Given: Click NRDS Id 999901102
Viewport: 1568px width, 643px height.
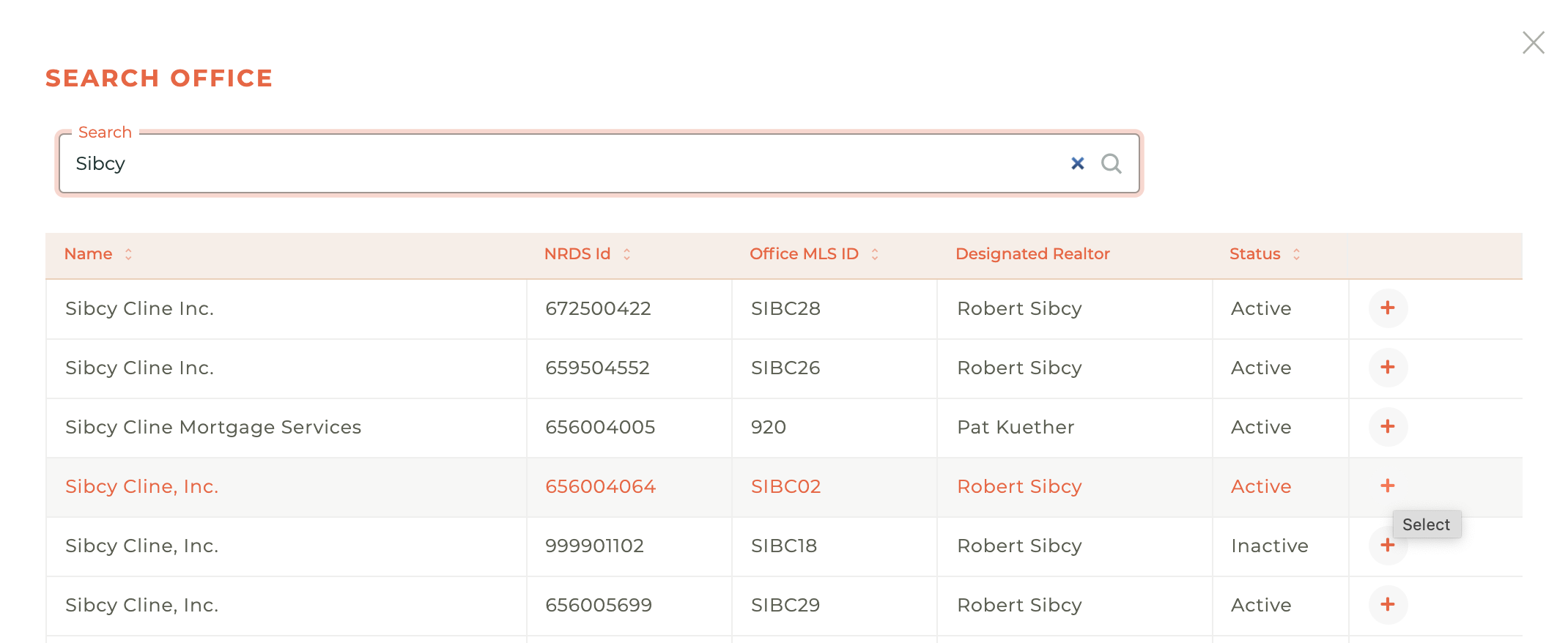Looking at the screenshot, I should click(x=594, y=546).
